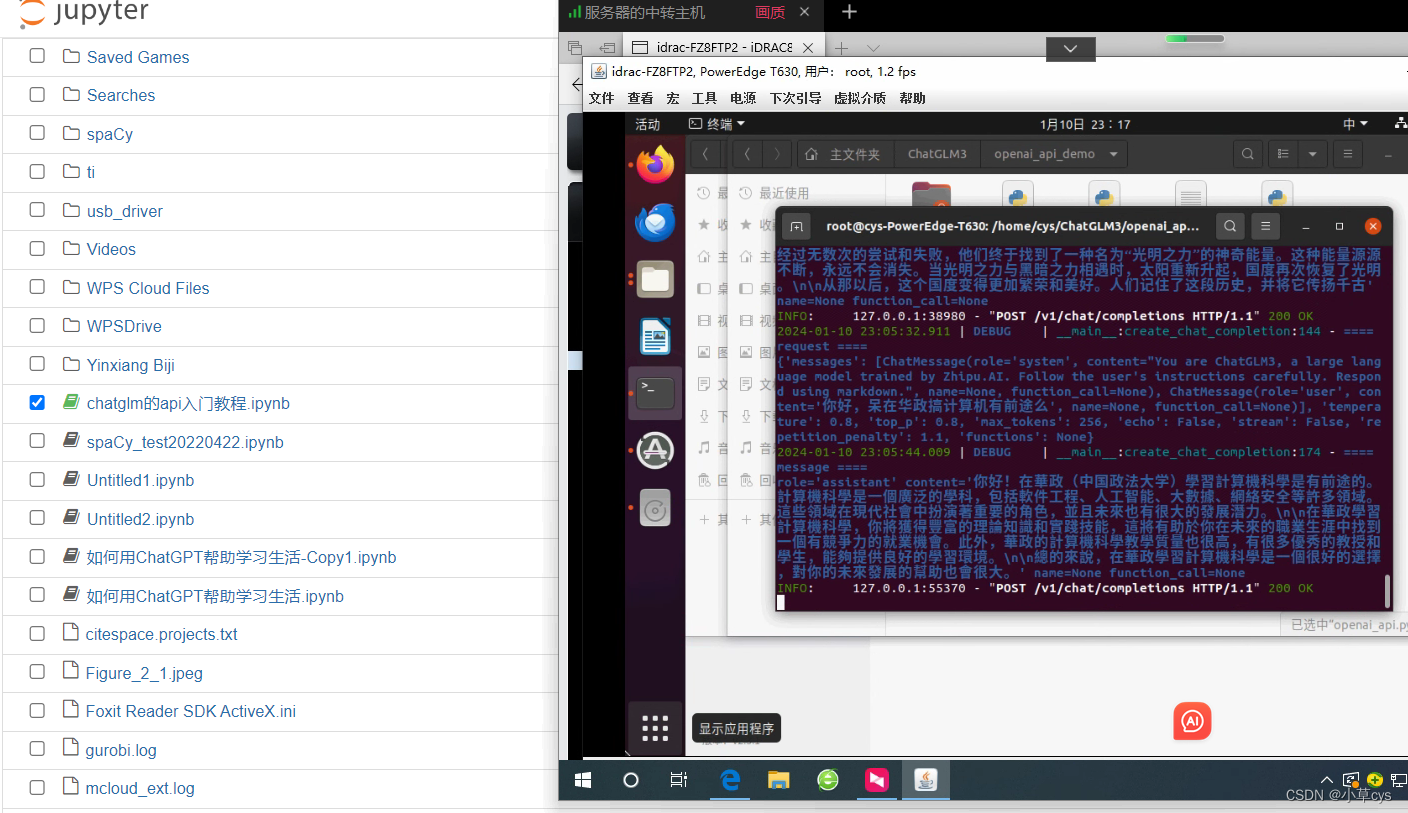
Task: Select the Terminal icon in the Ubuntu dock
Action: [x=655, y=393]
